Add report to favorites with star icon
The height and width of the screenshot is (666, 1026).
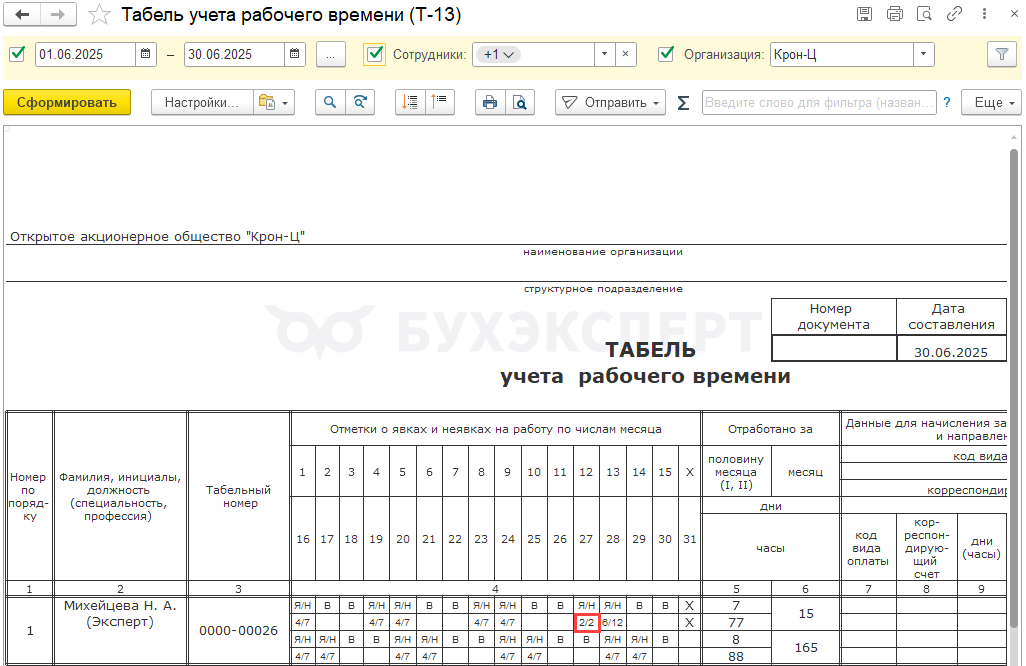[x=99, y=14]
